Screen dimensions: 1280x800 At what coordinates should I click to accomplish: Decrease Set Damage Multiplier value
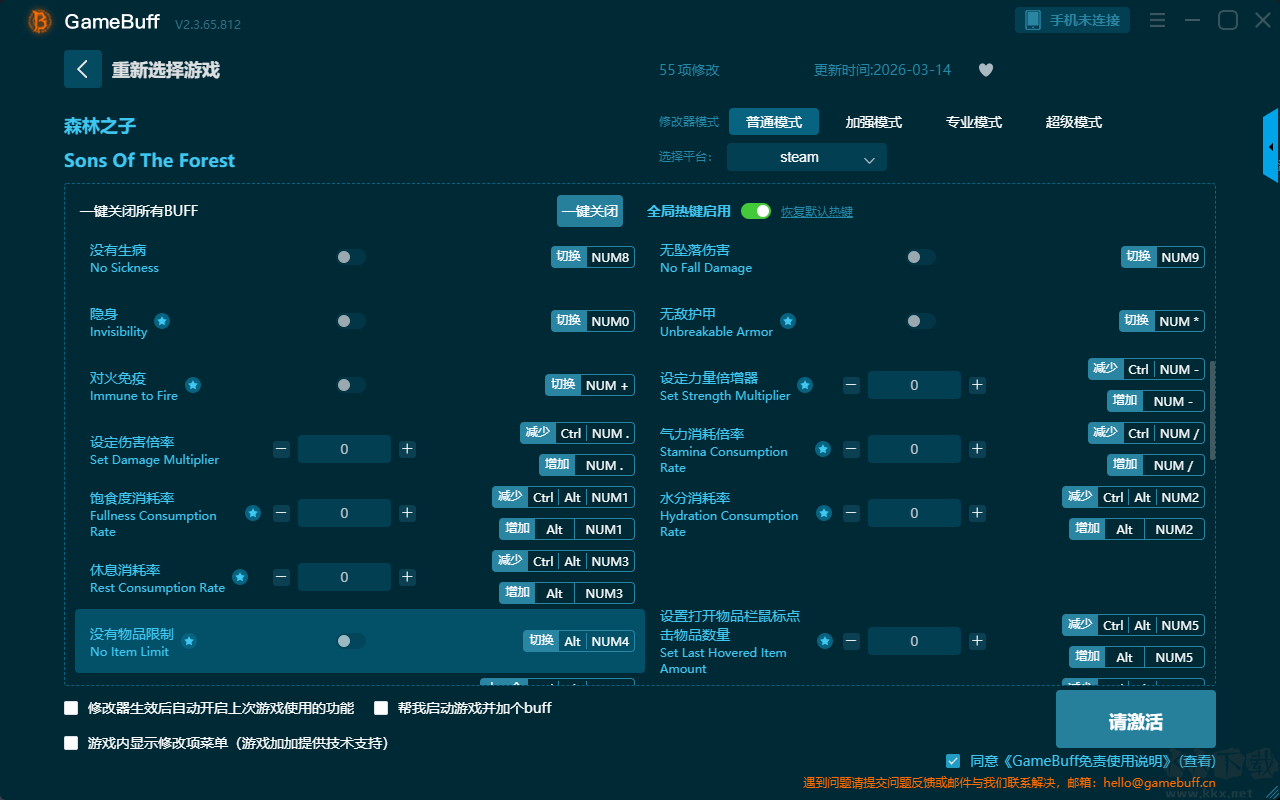[281, 449]
